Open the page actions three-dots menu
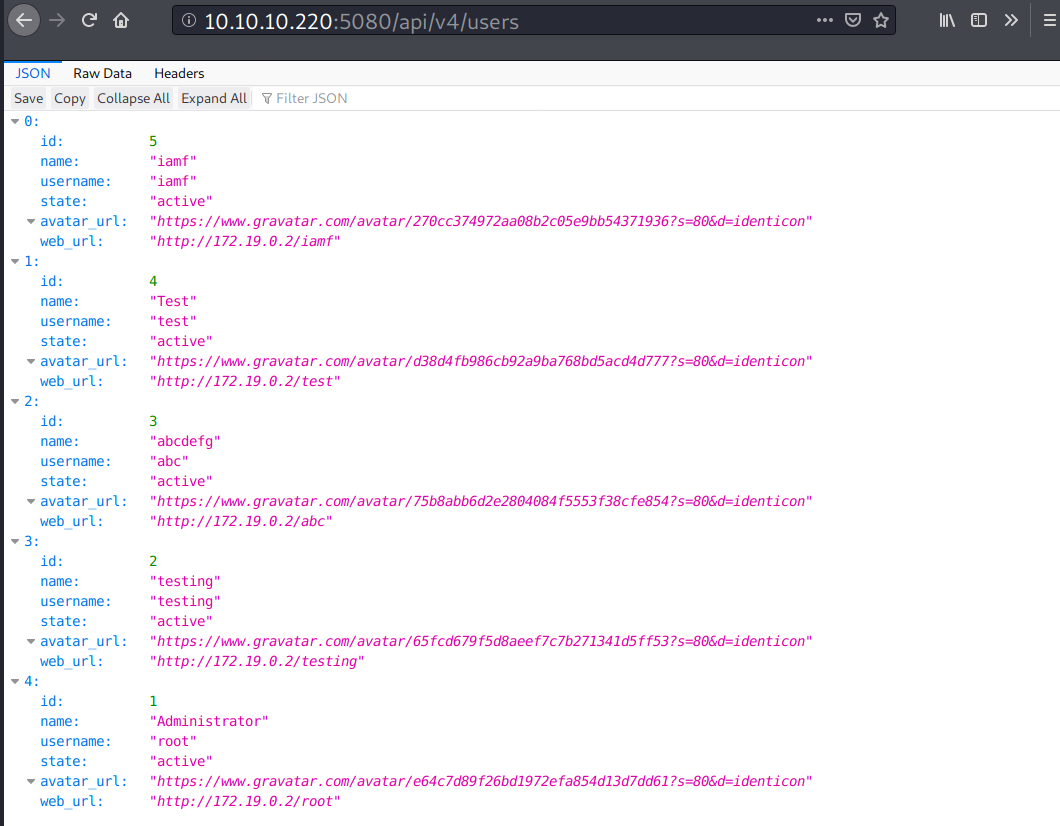 (824, 20)
